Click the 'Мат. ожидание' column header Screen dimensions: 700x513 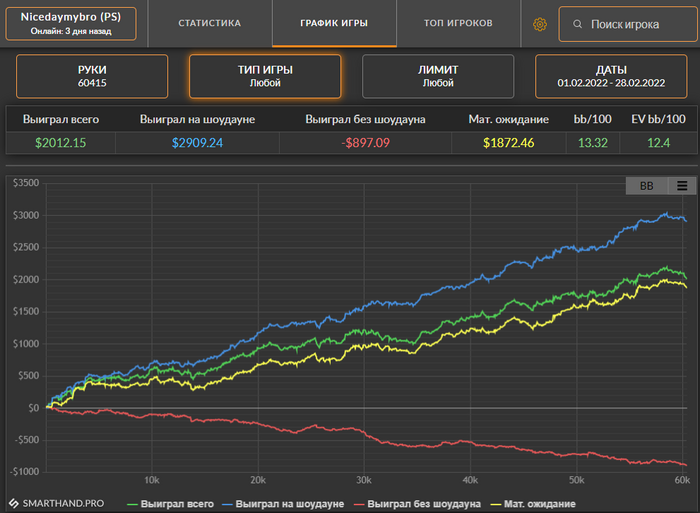click(508, 119)
